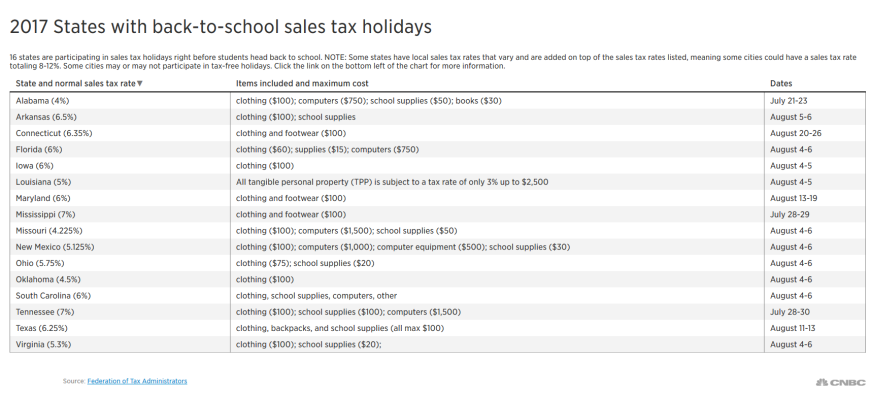Click Louisiana's tangible personal property description
This screenshot has height=397, width=870.
point(392,182)
